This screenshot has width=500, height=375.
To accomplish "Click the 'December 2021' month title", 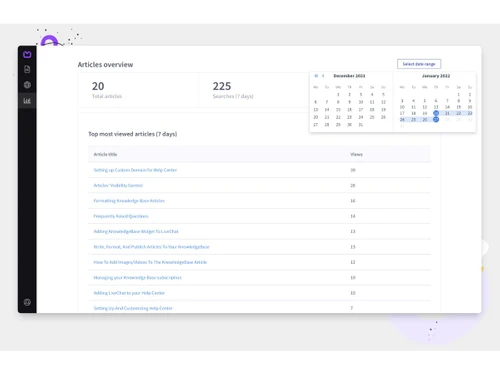I will tap(349, 76).
